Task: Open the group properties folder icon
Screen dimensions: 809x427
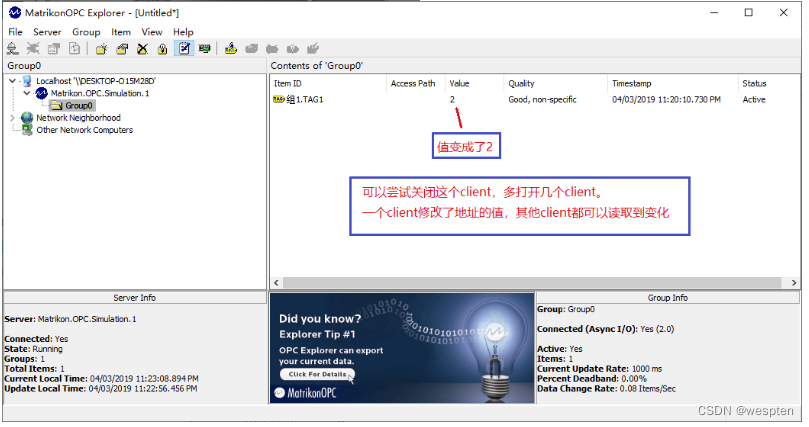Action: 122,49
